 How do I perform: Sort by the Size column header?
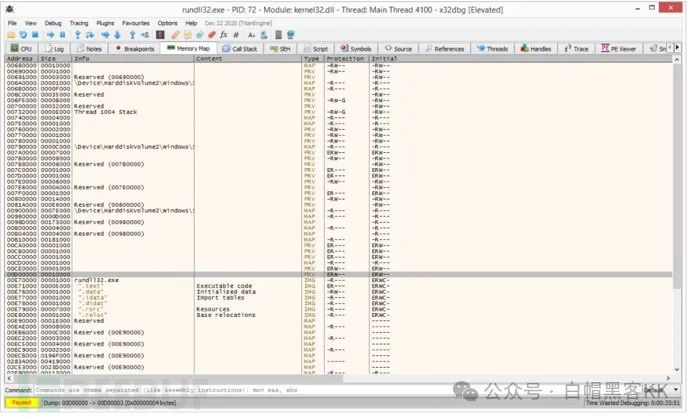click(55, 59)
